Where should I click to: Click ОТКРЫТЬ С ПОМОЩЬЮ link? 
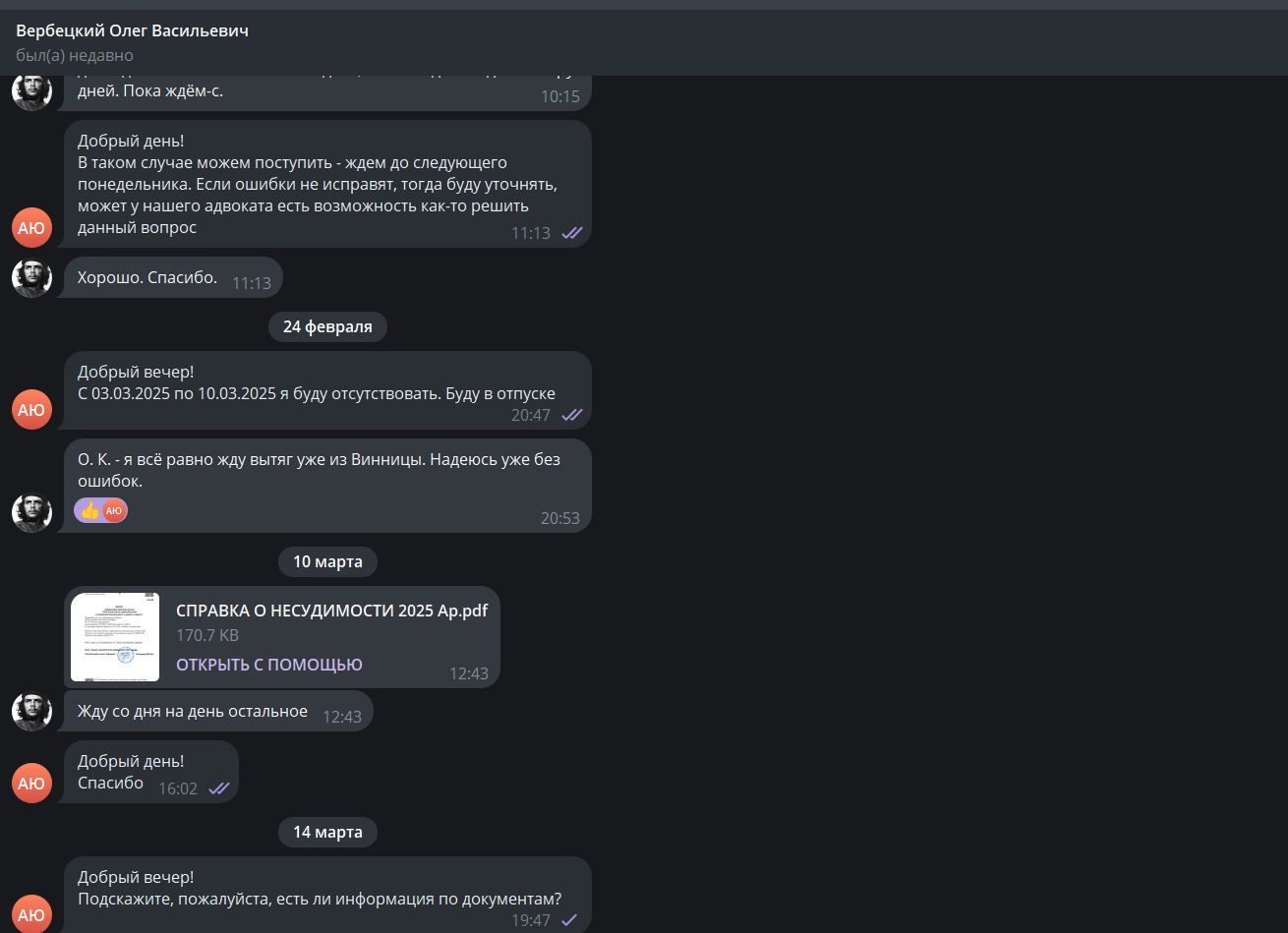269,665
